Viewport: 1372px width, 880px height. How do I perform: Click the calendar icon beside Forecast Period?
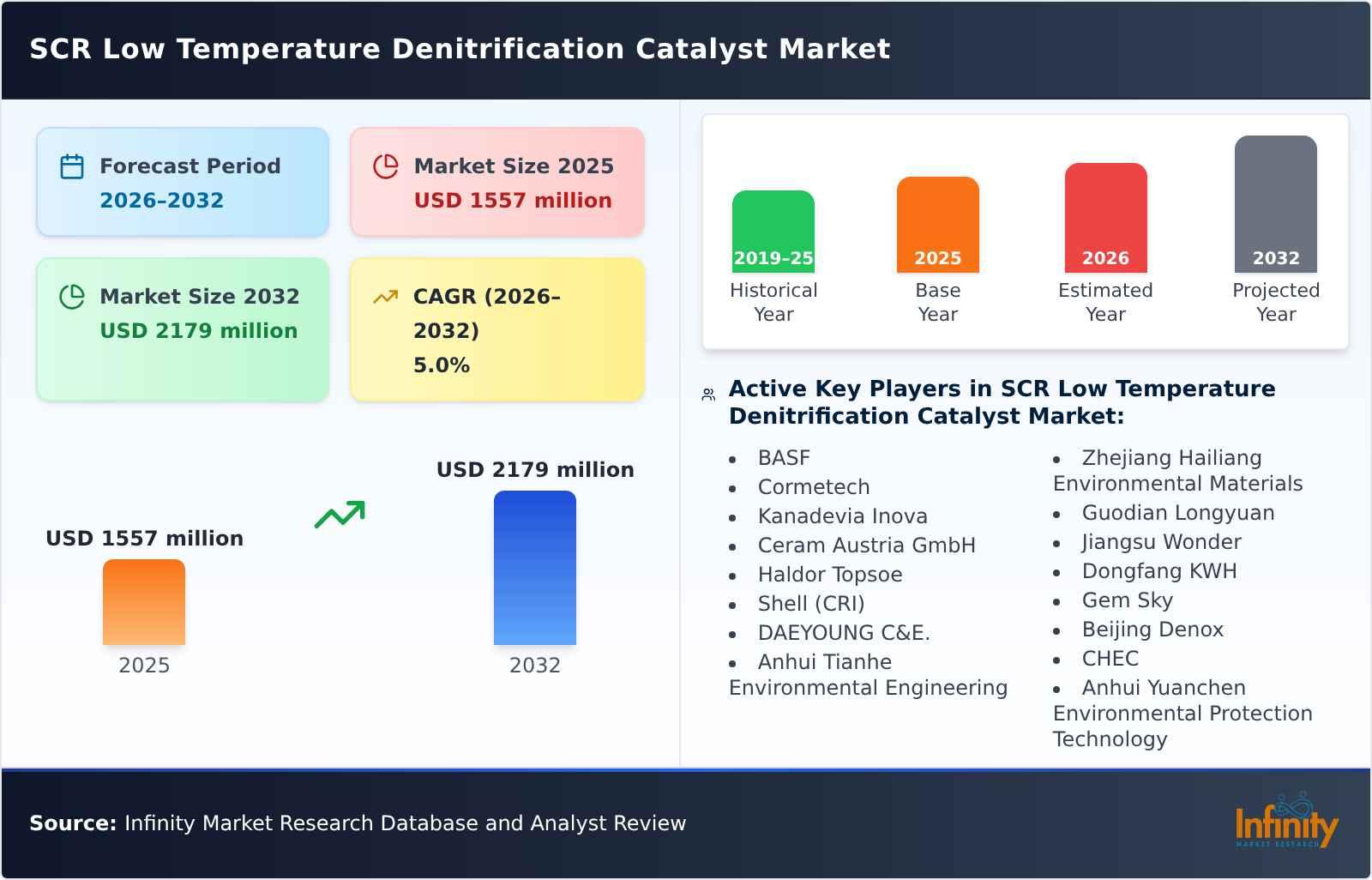point(72,167)
